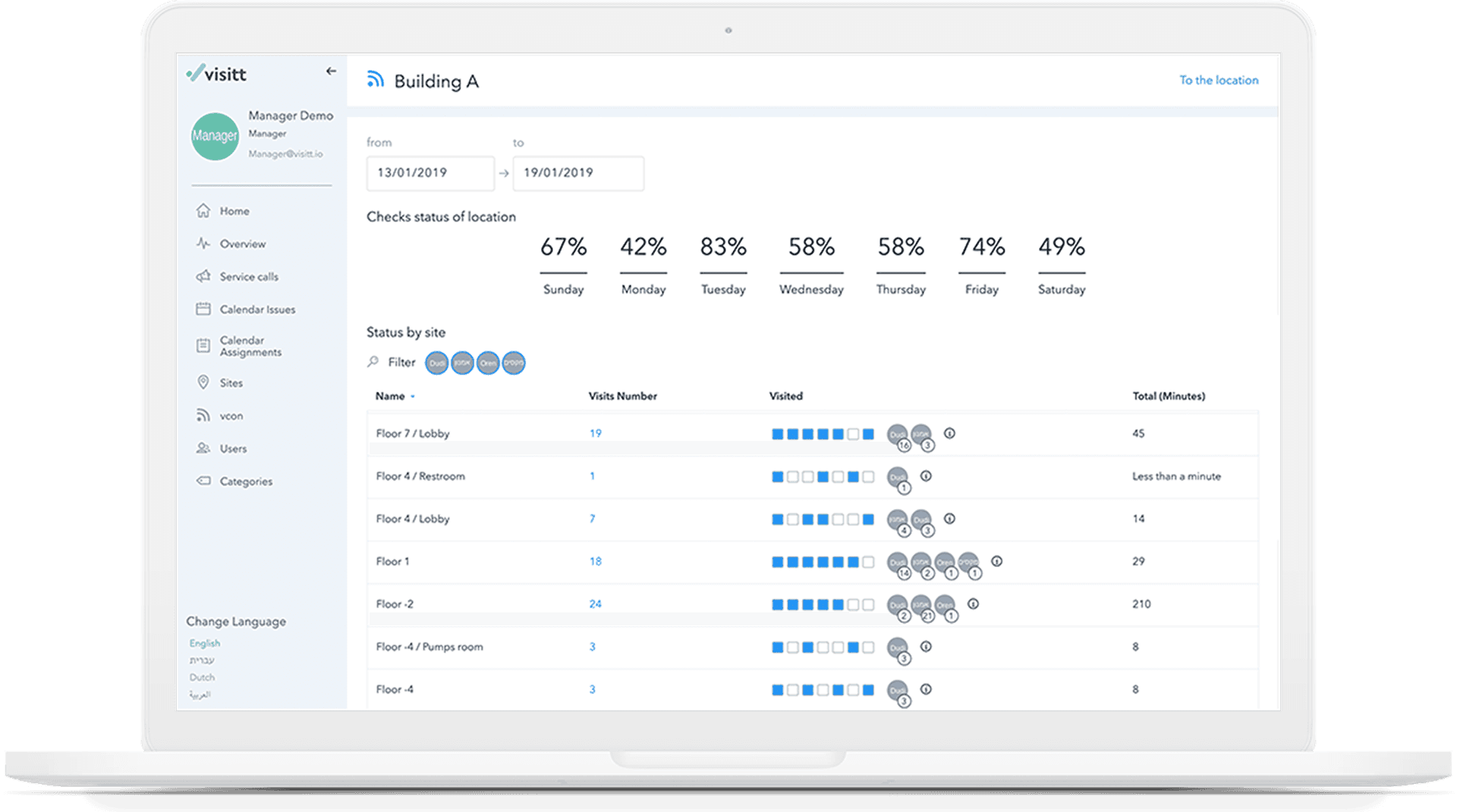Click the Total (Minutes) column header
The image size is (1457, 812).
(x=1169, y=396)
